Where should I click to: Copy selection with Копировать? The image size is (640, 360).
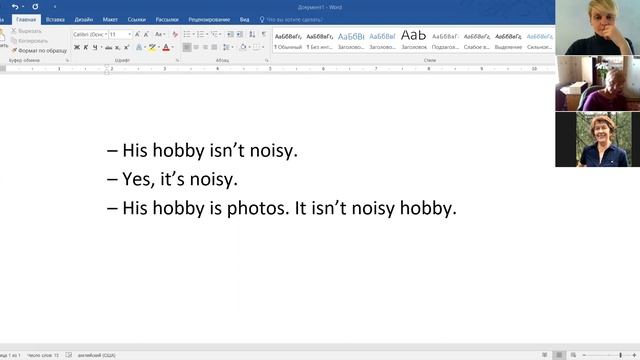coord(29,41)
